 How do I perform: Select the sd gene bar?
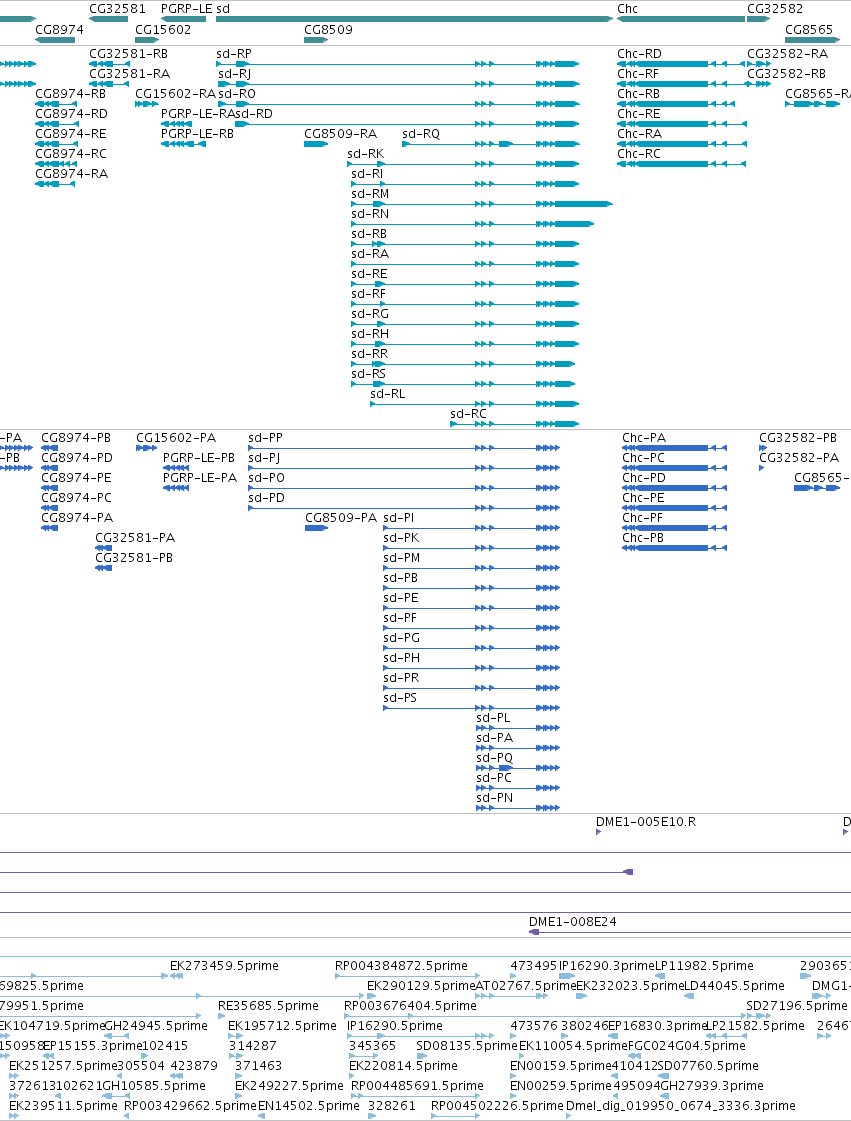pos(414,19)
